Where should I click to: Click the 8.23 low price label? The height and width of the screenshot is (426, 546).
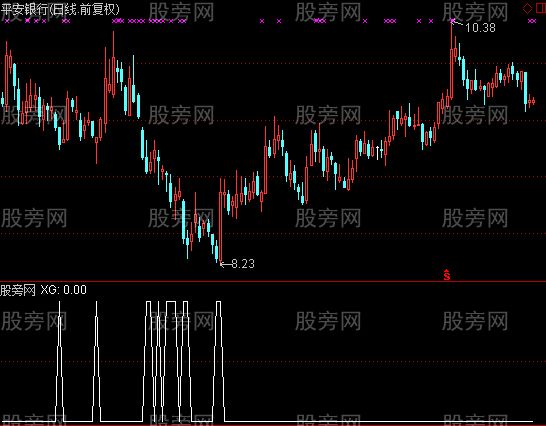point(243,264)
